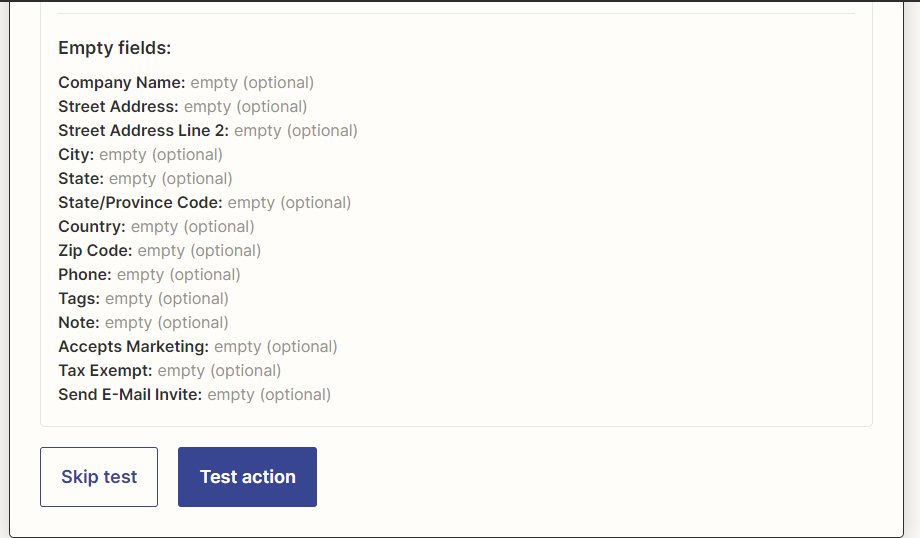Click the Skip test button
920x538 pixels.
point(99,477)
